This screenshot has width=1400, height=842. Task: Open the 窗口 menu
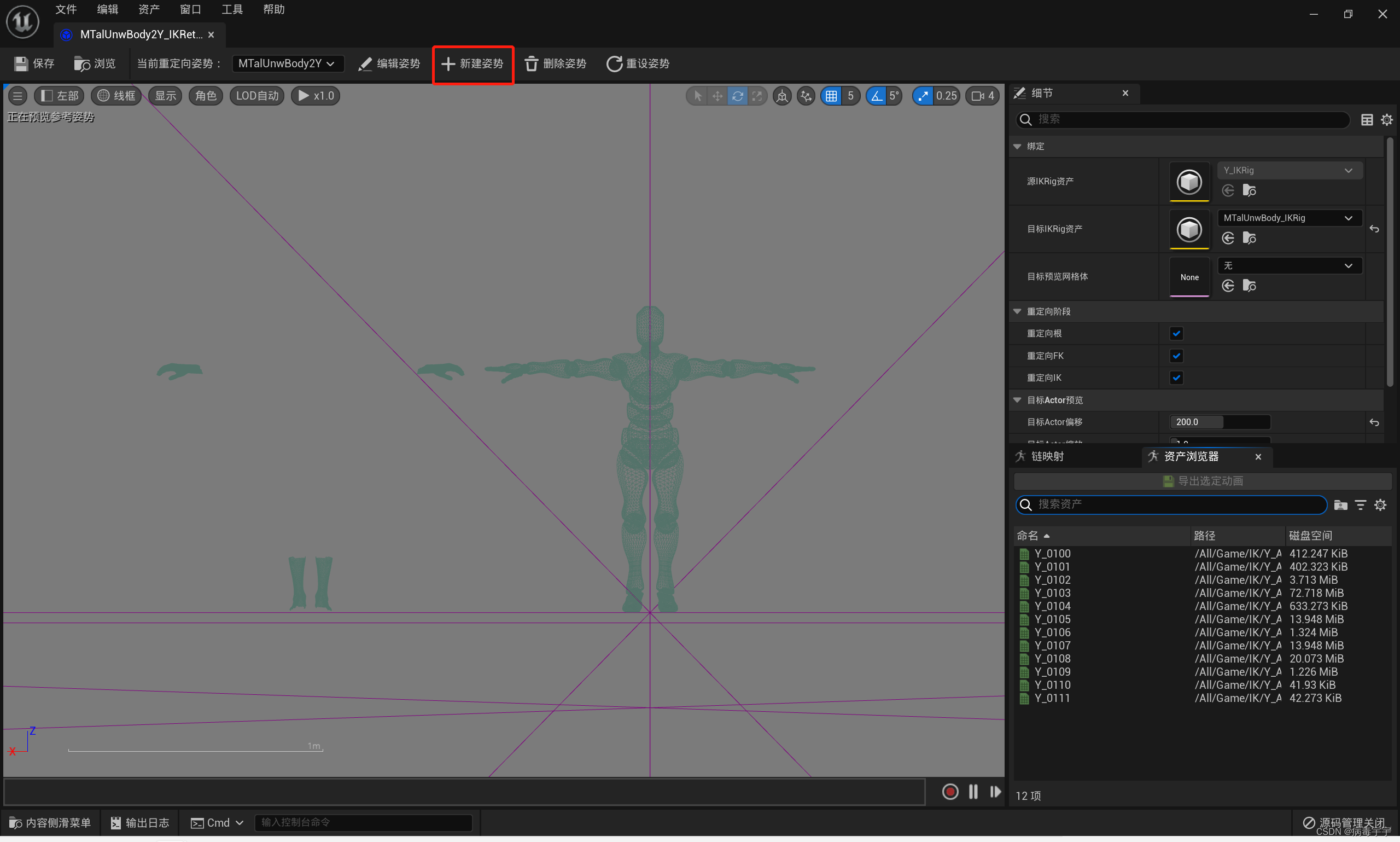189,9
